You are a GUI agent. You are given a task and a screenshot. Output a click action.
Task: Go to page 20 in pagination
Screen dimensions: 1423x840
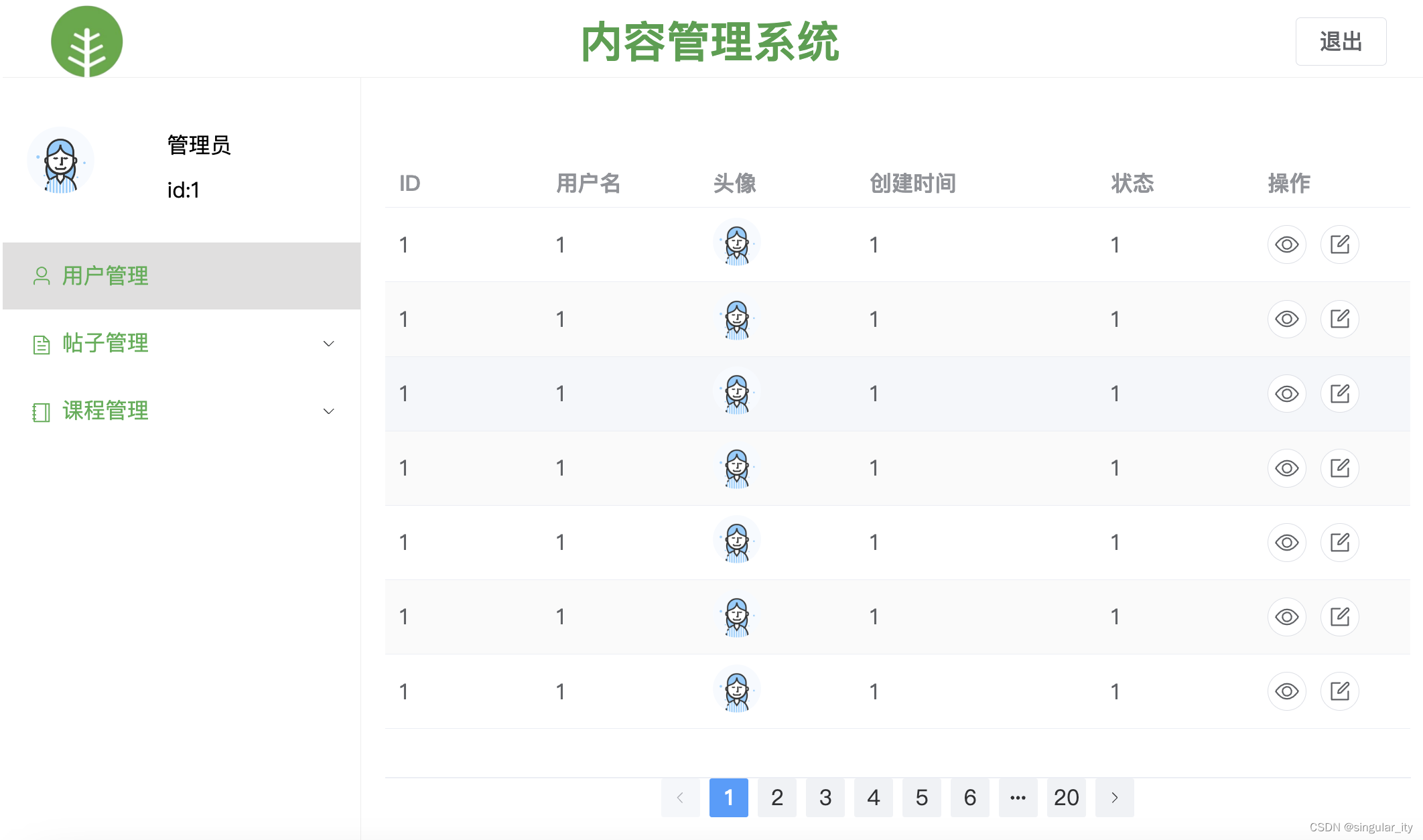pos(1066,797)
